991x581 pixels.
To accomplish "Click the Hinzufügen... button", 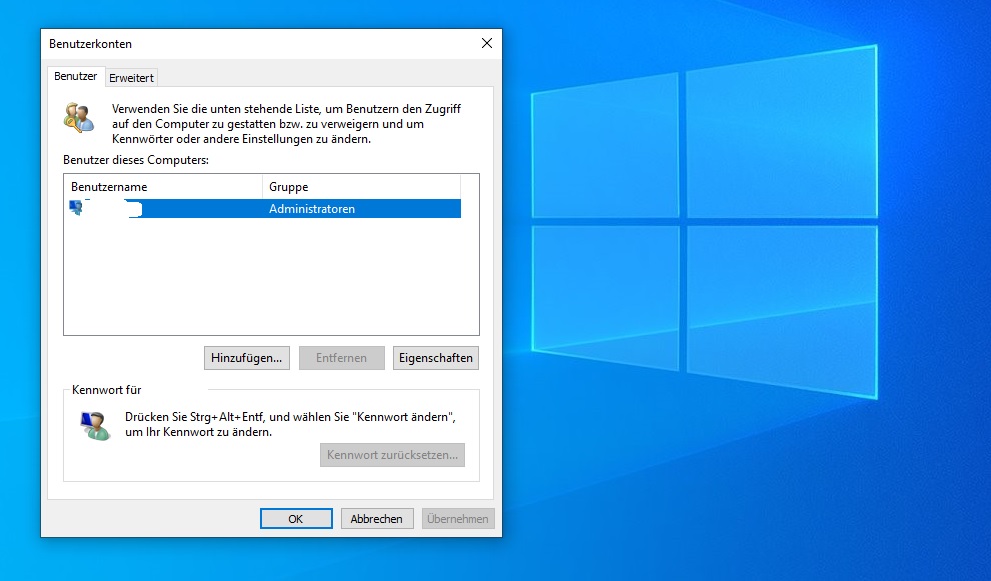I will pos(246,358).
